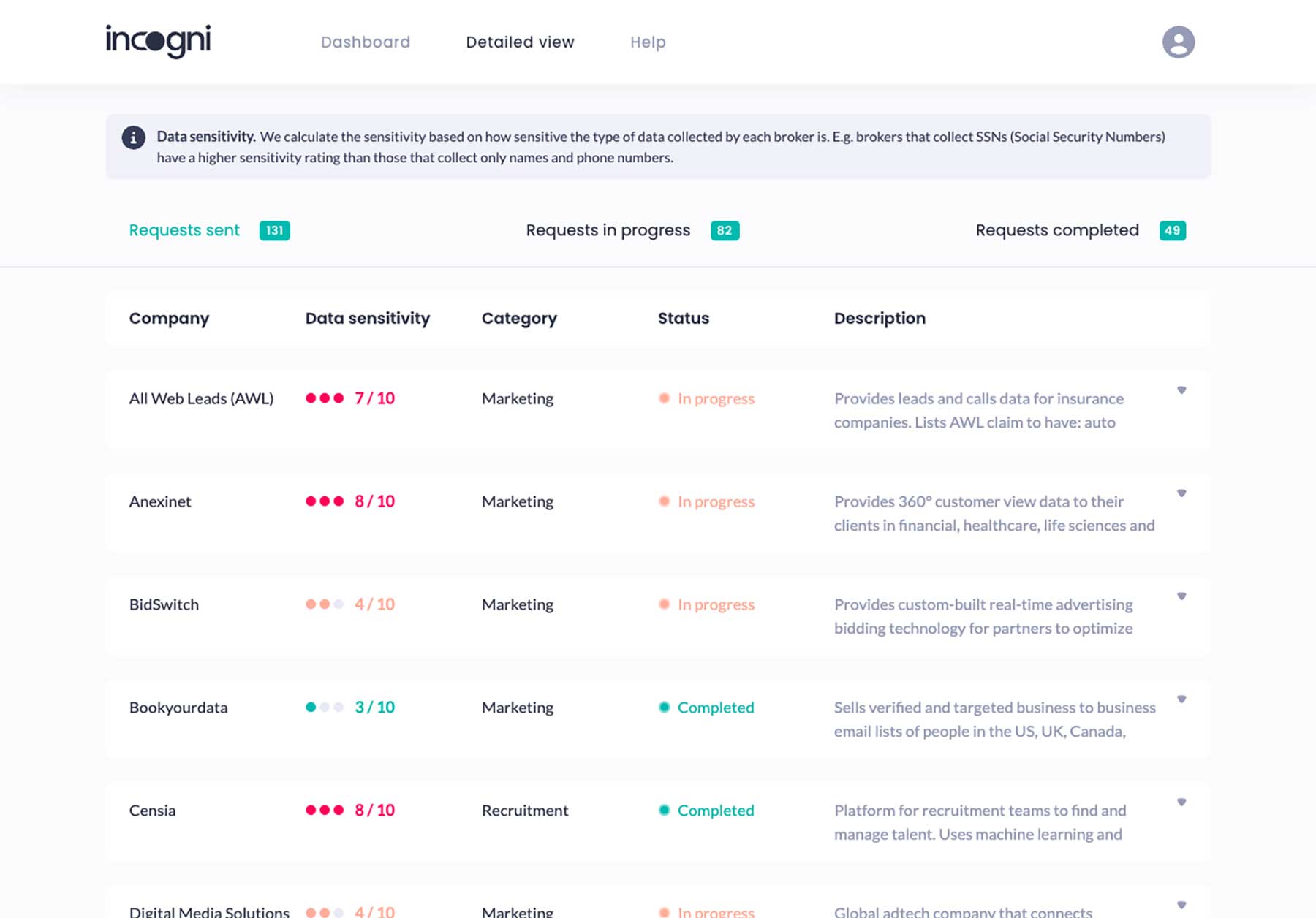
Task: Expand the BidSwitch description
Action: [x=1181, y=596]
